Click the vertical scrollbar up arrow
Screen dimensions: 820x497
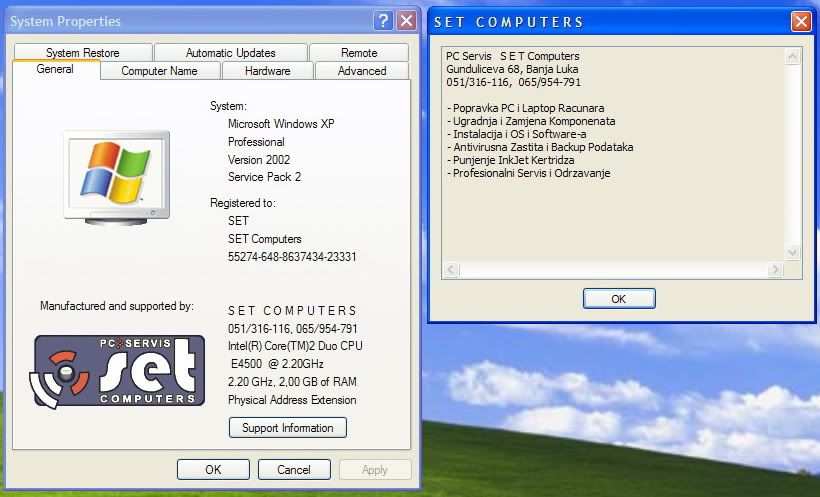click(x=792, y=57)
